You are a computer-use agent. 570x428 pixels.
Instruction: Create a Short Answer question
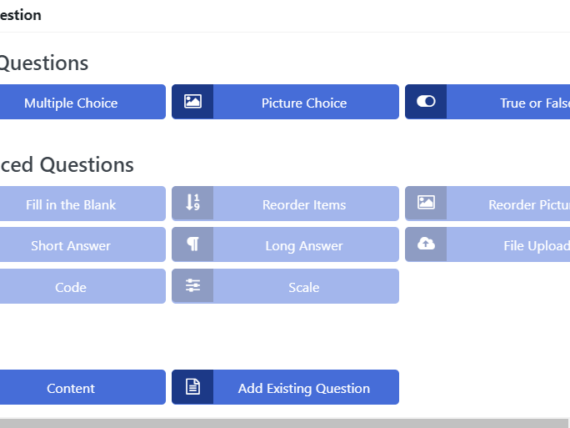(x=71, y=246)
